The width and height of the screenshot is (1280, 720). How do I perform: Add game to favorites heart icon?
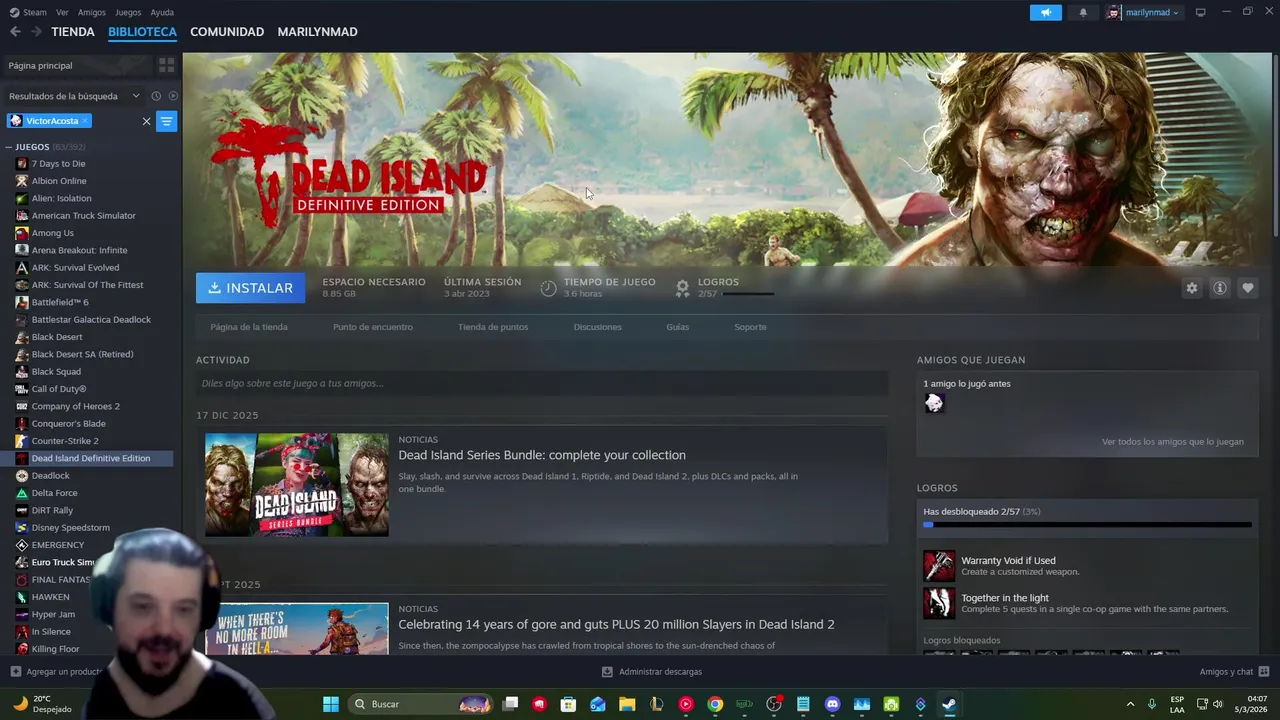tap(1247, 288)
